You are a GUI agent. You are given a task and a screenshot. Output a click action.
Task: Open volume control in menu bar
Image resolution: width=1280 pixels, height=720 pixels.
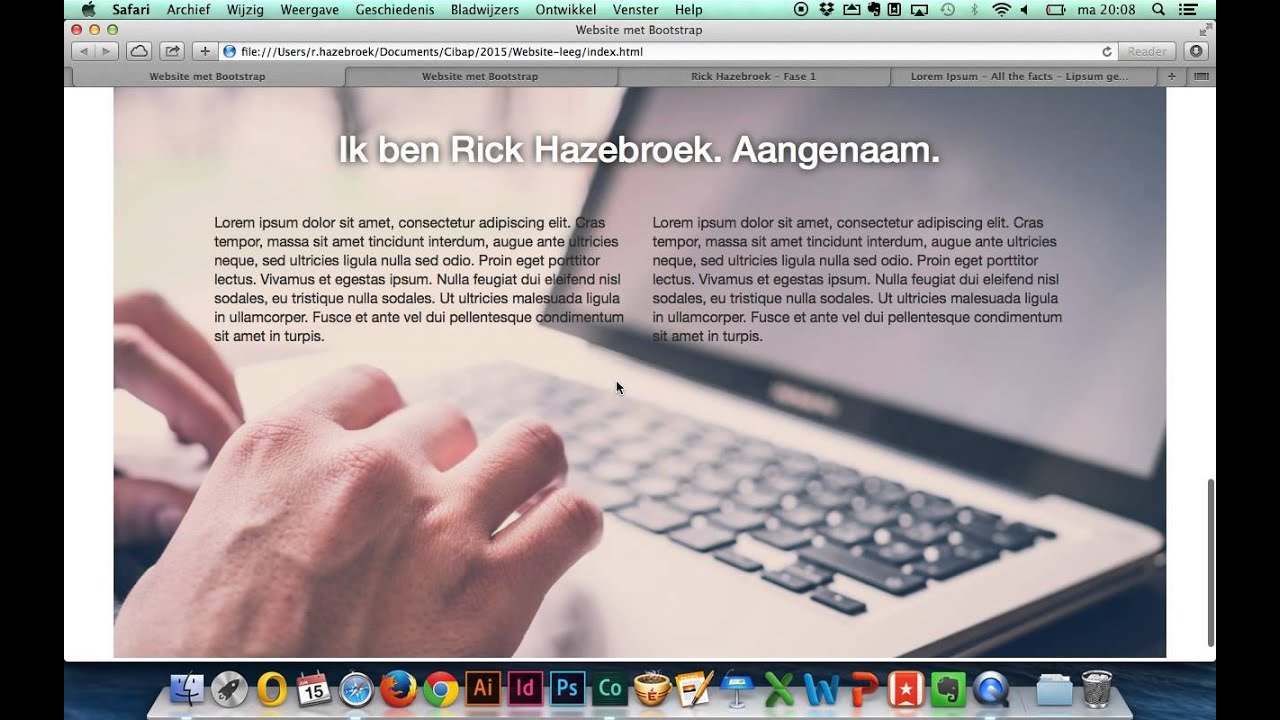point(1024,9)
